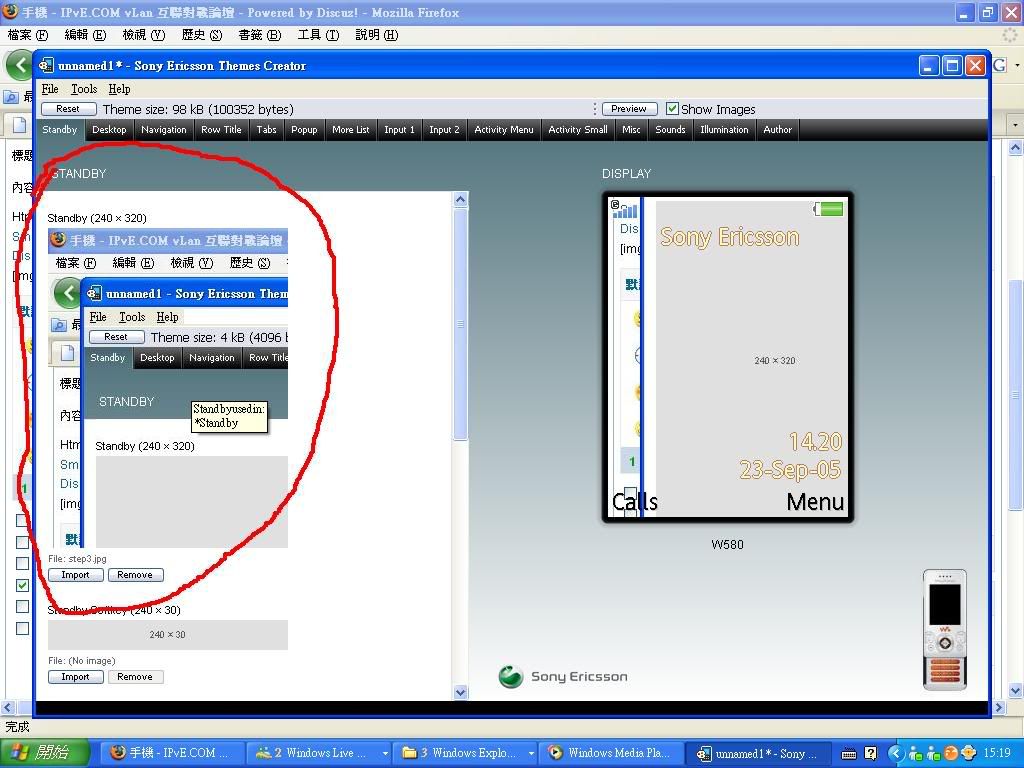The height and width of the screenshot is (768, 1024).
Task: Click the W580 Walkman phone thumbnail
Action: (944, 630)
